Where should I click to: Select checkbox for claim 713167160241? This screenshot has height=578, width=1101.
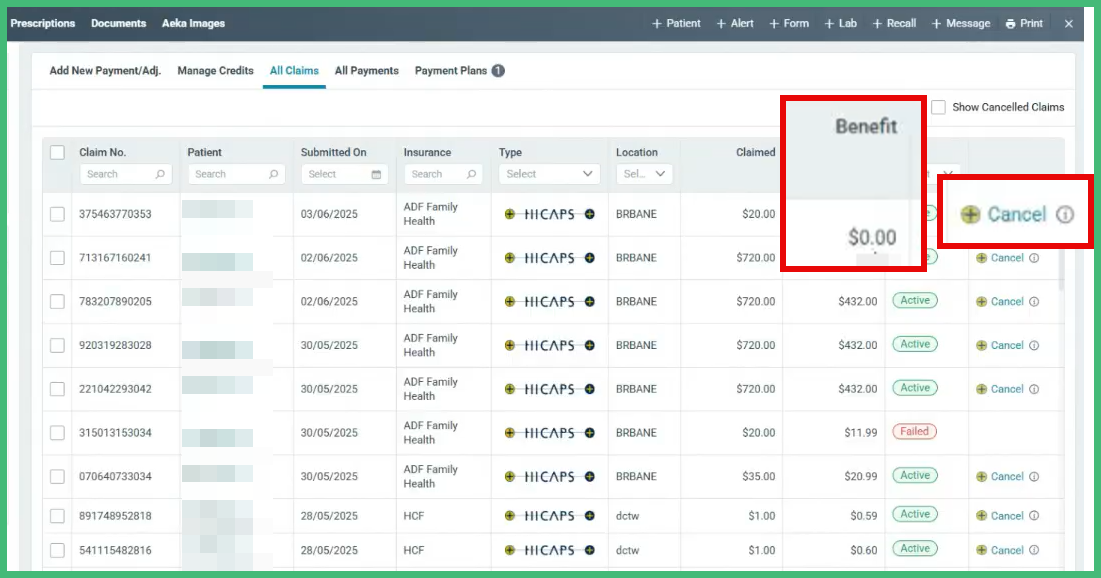pyautogui.click(x=58, y=258)
